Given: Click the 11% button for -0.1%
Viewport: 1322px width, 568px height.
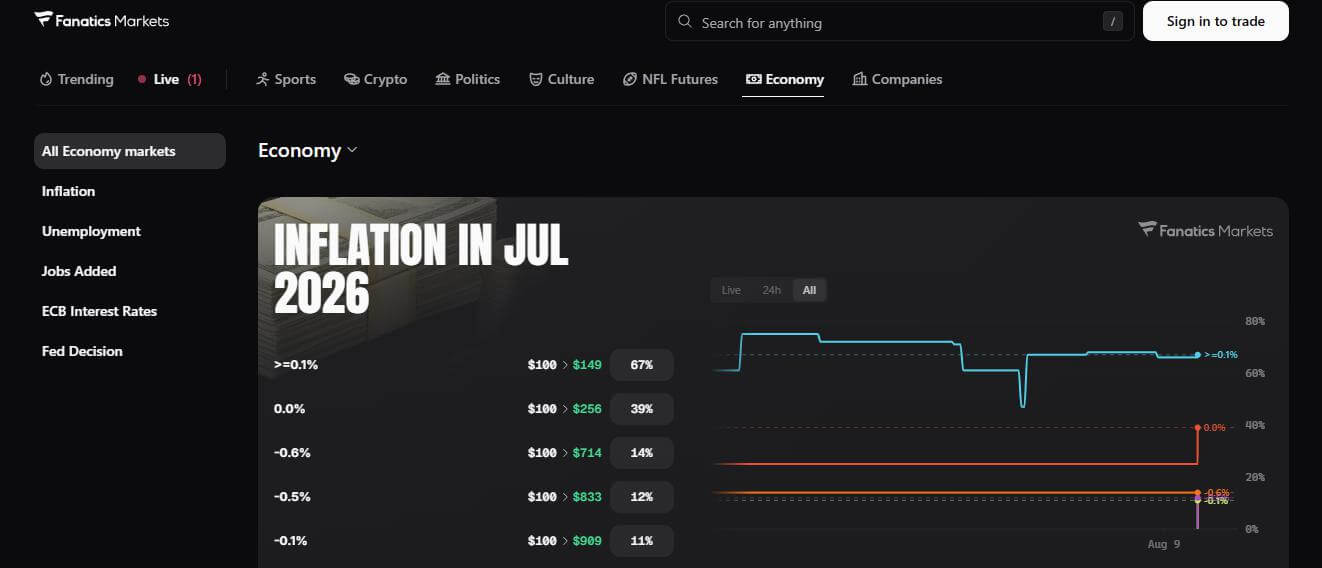Looking at the screenshot, I should tap(642, 541).
